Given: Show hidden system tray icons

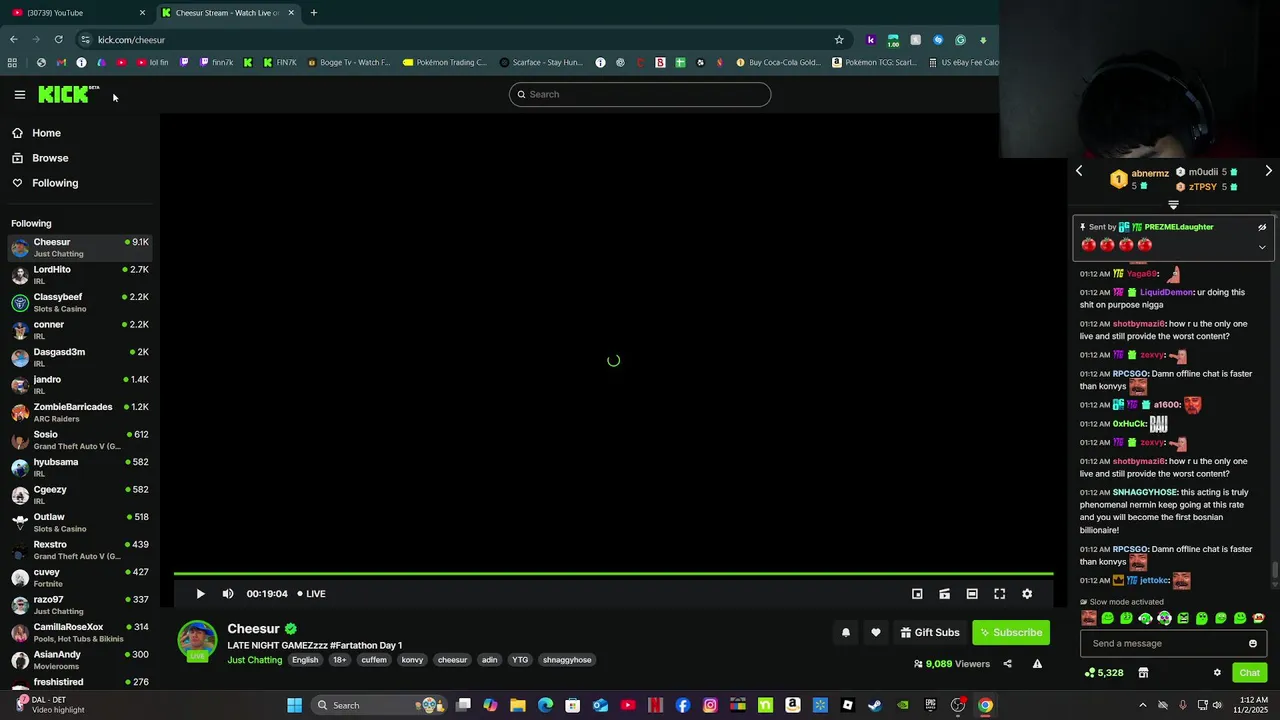Looking at the screenshot, I should click(x=1143, y=705).
